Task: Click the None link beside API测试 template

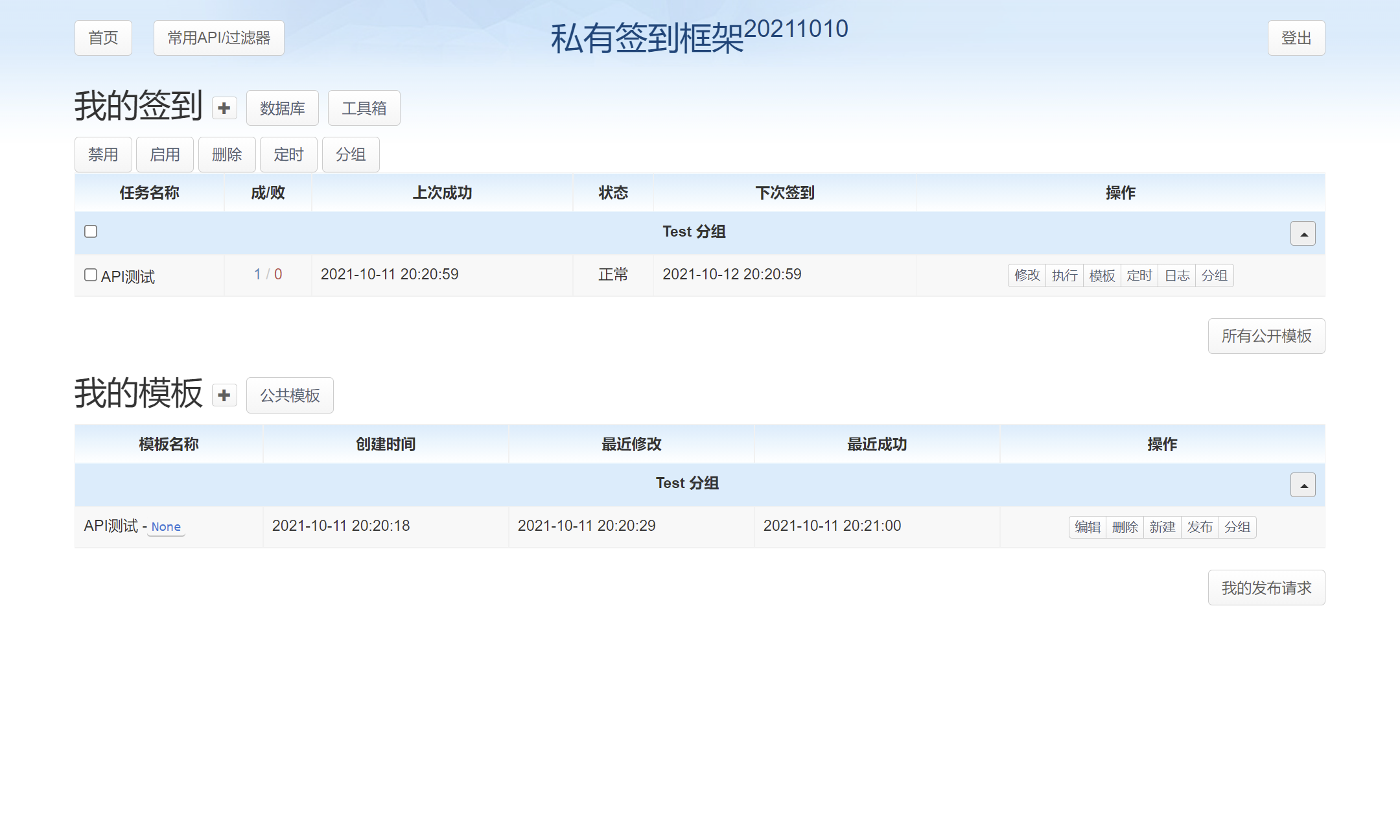Action: (166, 527)
